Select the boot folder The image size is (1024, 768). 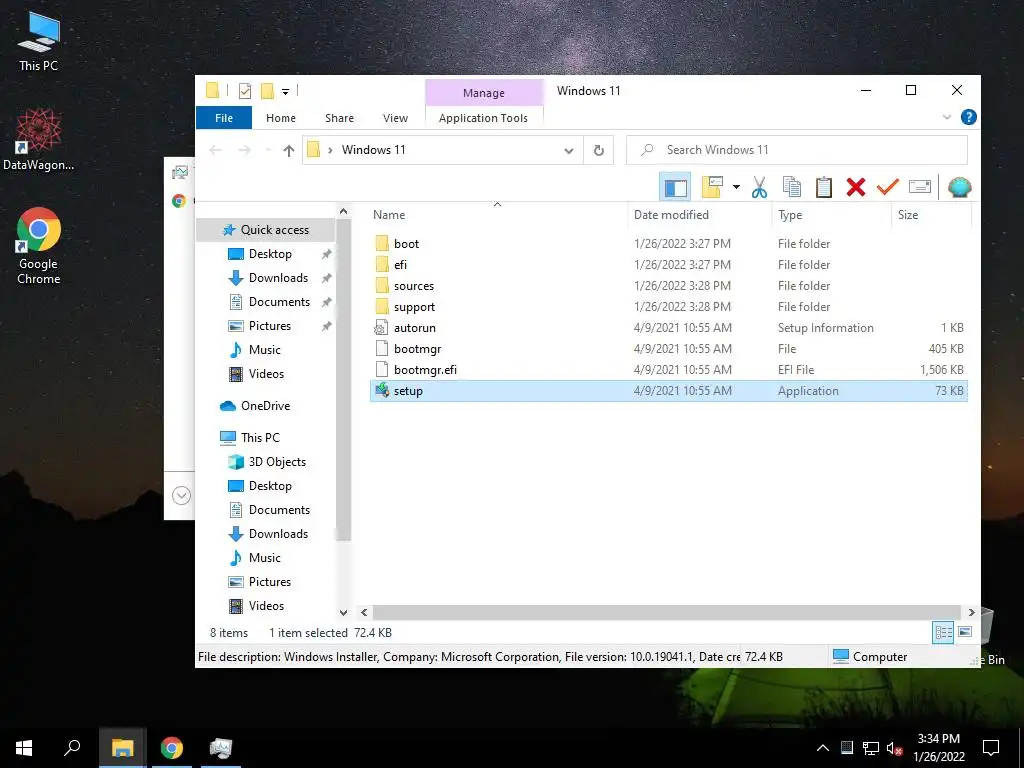click(668, 244)
